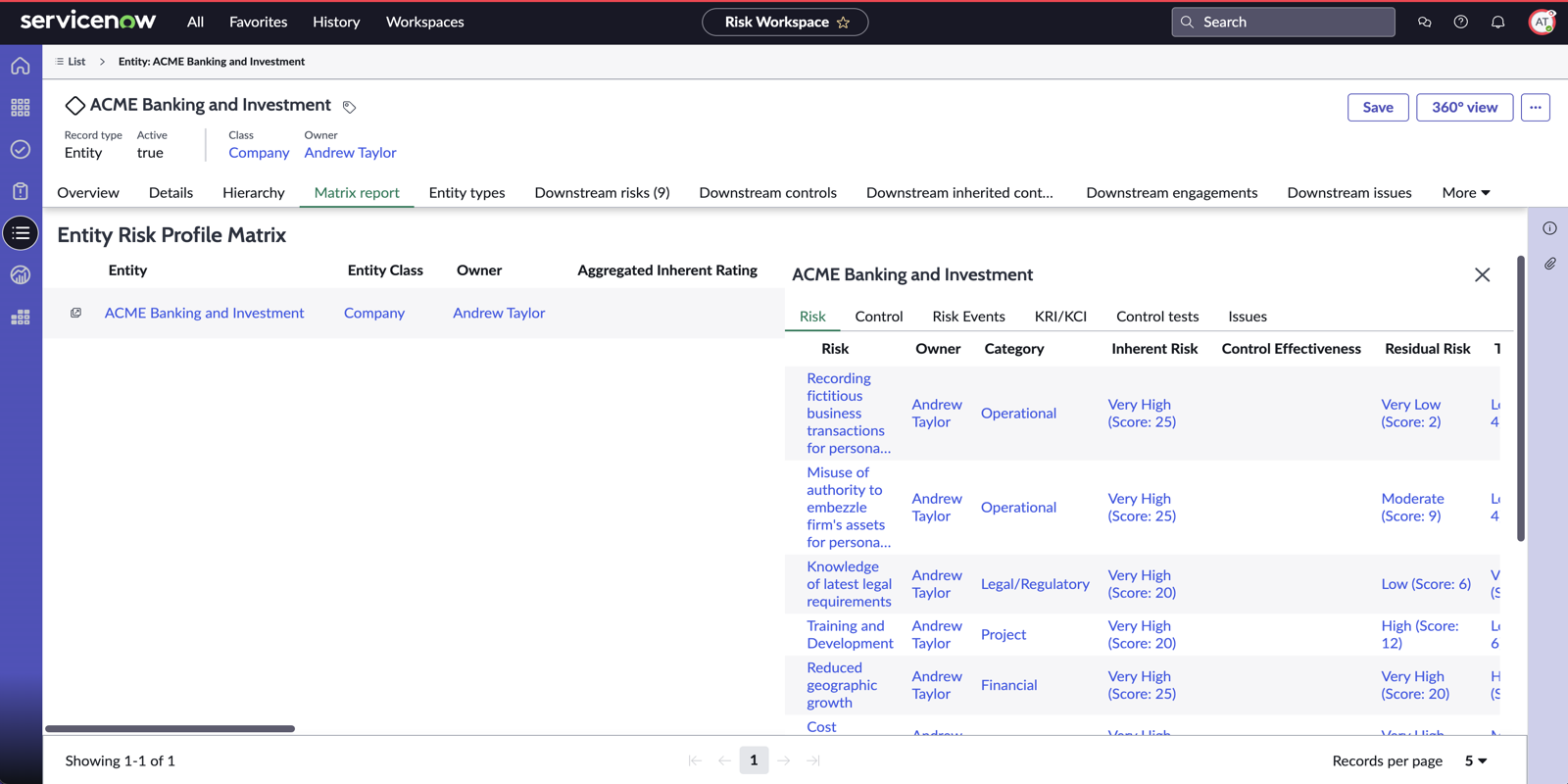Click the Save button
Image resolution: width=1568 pixels, height=784 pixels.
click(1378, 108)
